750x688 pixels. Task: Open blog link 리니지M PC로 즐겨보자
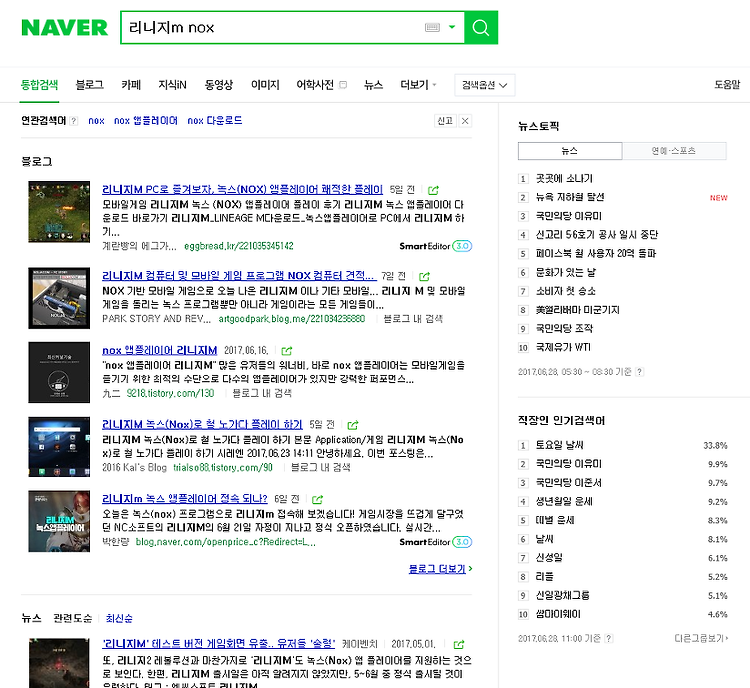pos(243,189)
